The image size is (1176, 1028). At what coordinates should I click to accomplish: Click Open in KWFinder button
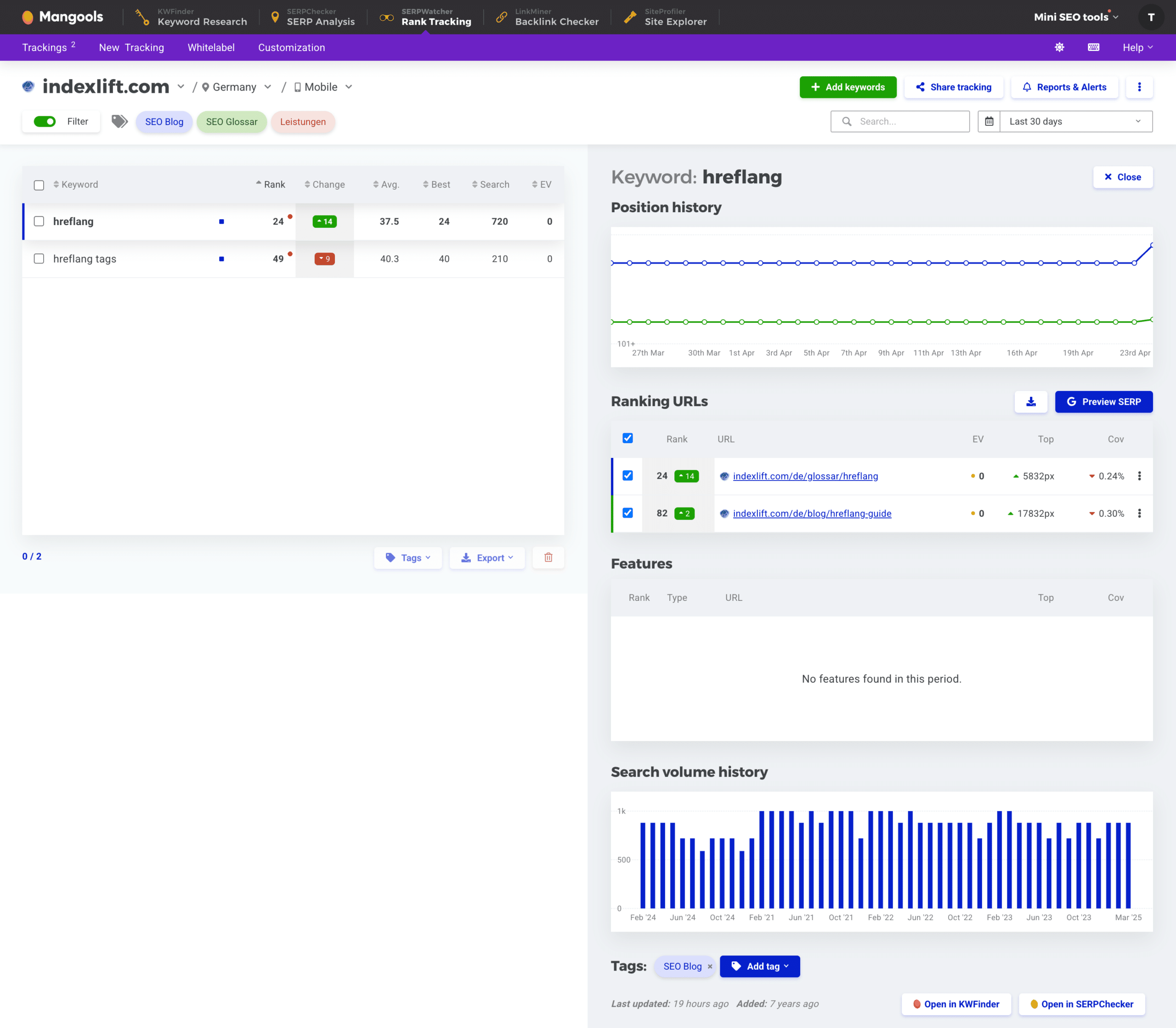pyautogui.click(x=955, y=1004)
